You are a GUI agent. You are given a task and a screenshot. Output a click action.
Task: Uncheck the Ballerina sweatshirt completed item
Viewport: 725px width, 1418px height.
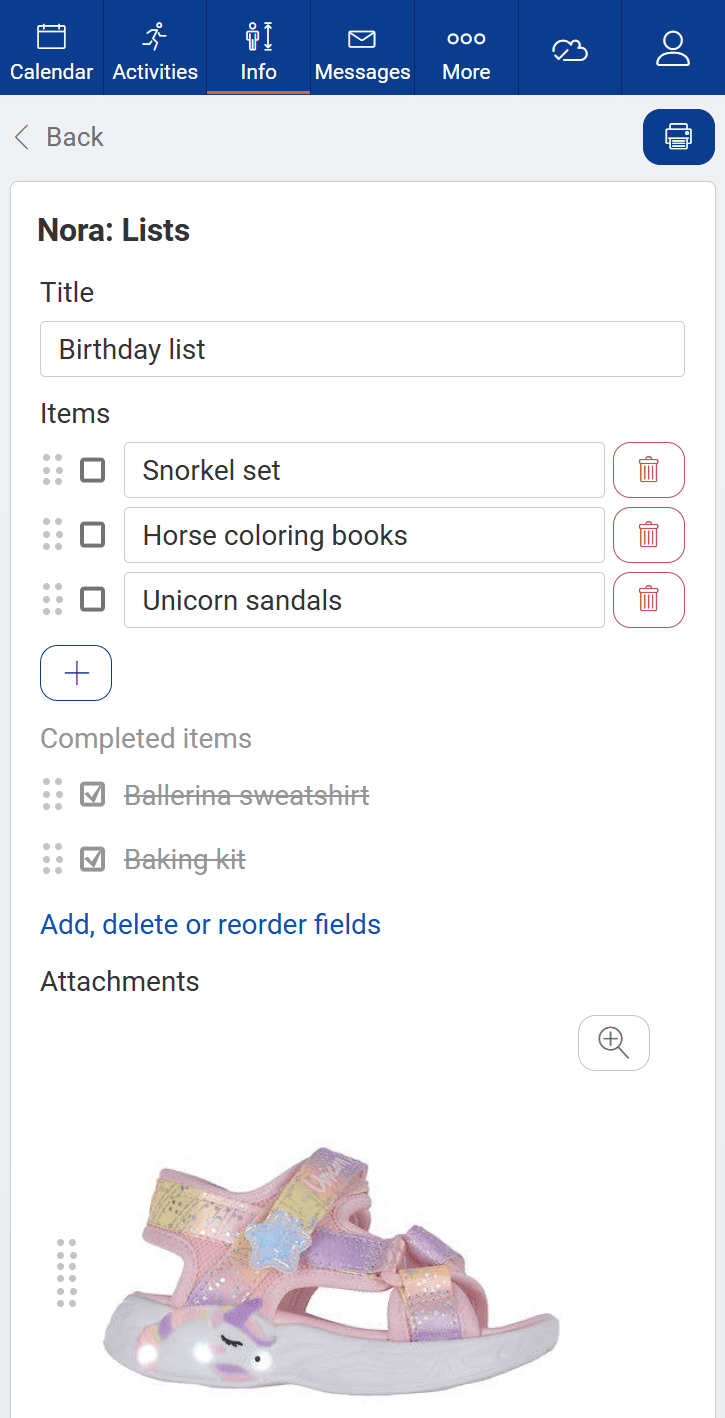click(x=92, y=795)
